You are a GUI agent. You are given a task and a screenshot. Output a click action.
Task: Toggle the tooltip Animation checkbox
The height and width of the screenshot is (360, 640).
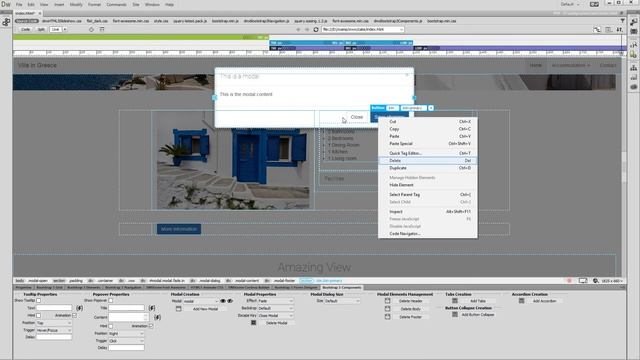[x=74, y=316]
